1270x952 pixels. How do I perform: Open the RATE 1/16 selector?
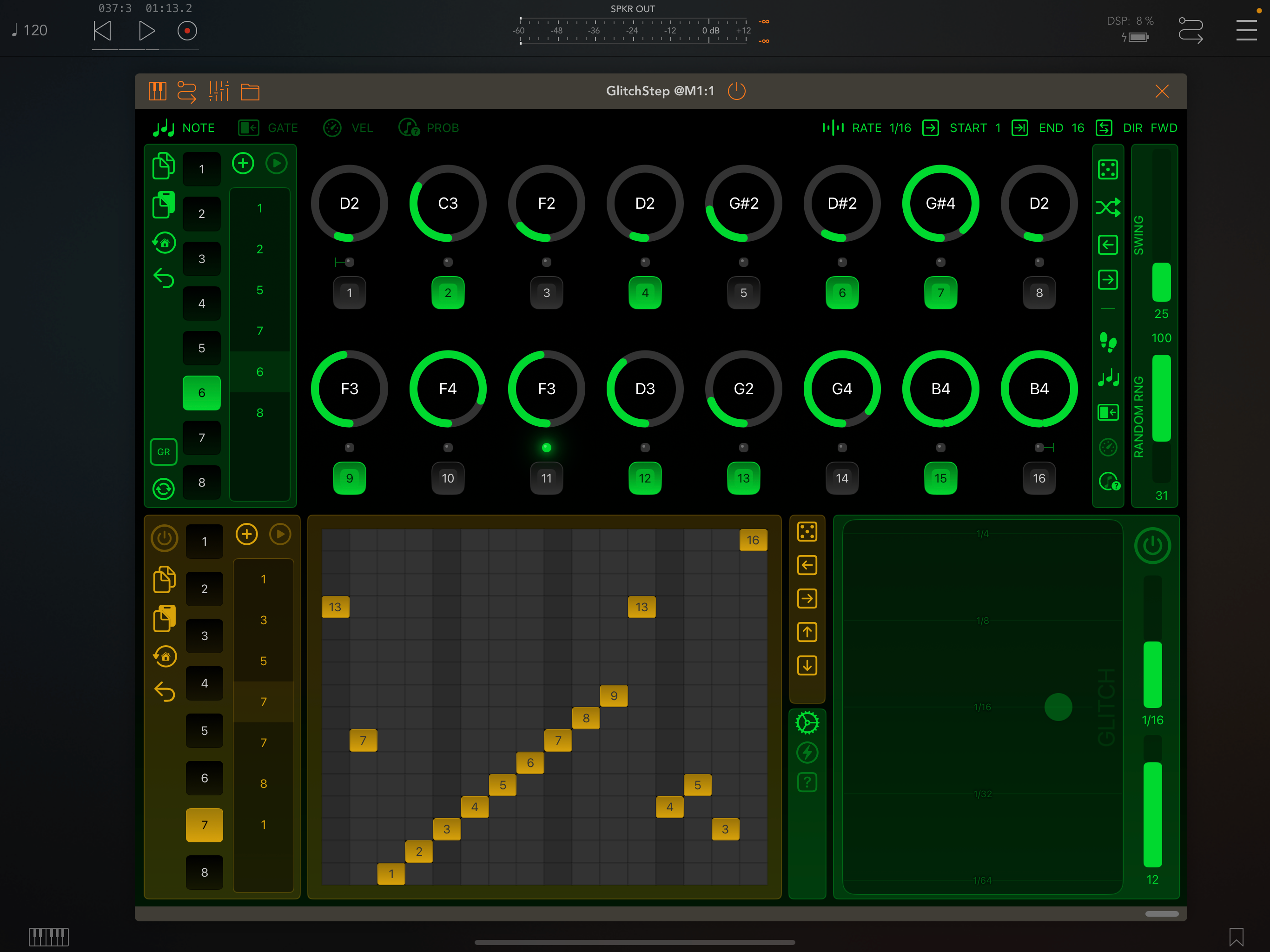coord(867,128)
